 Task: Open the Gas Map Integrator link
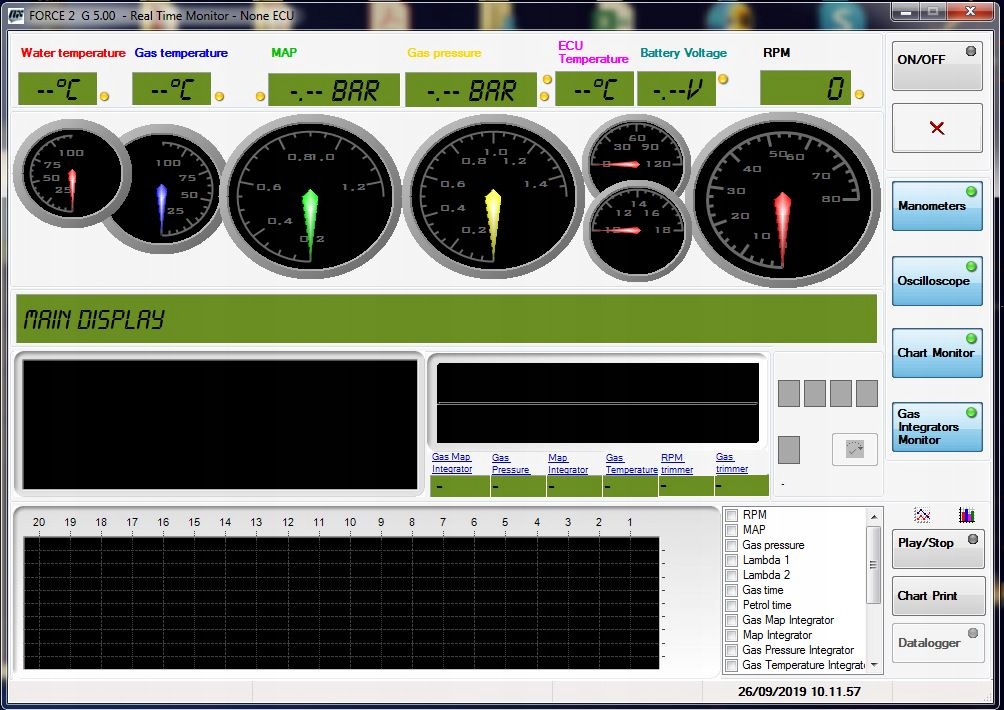452,463
